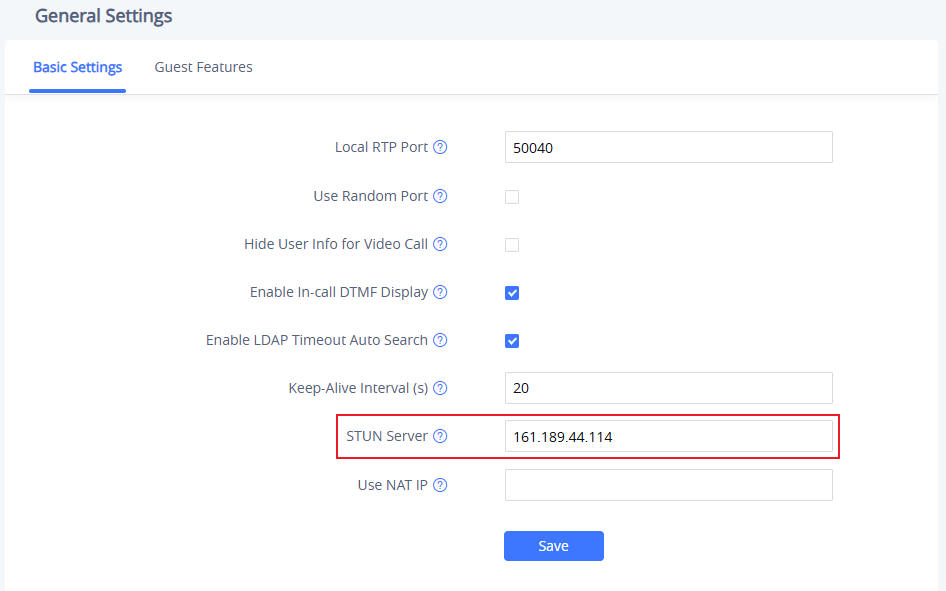Open help icon beside STUN Server
946x591 pixels.
coord(440,436)
